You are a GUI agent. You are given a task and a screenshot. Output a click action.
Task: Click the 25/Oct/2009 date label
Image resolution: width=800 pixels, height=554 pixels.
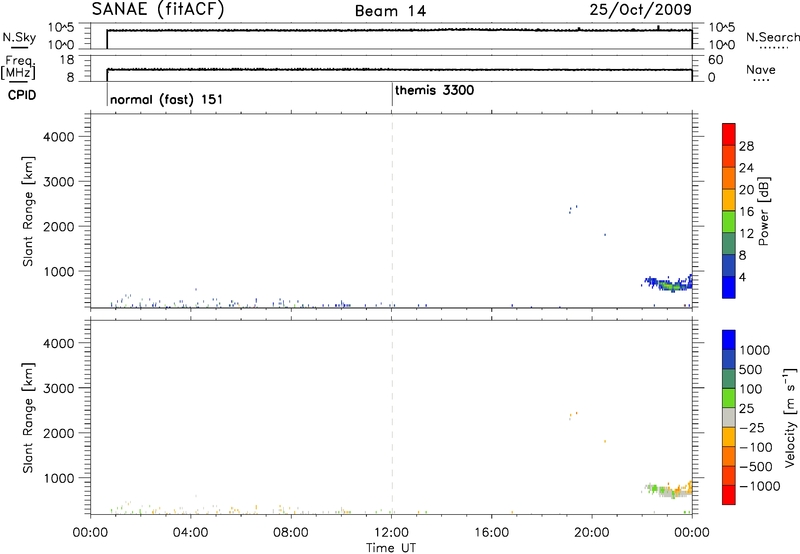click(x=640, y=10)
